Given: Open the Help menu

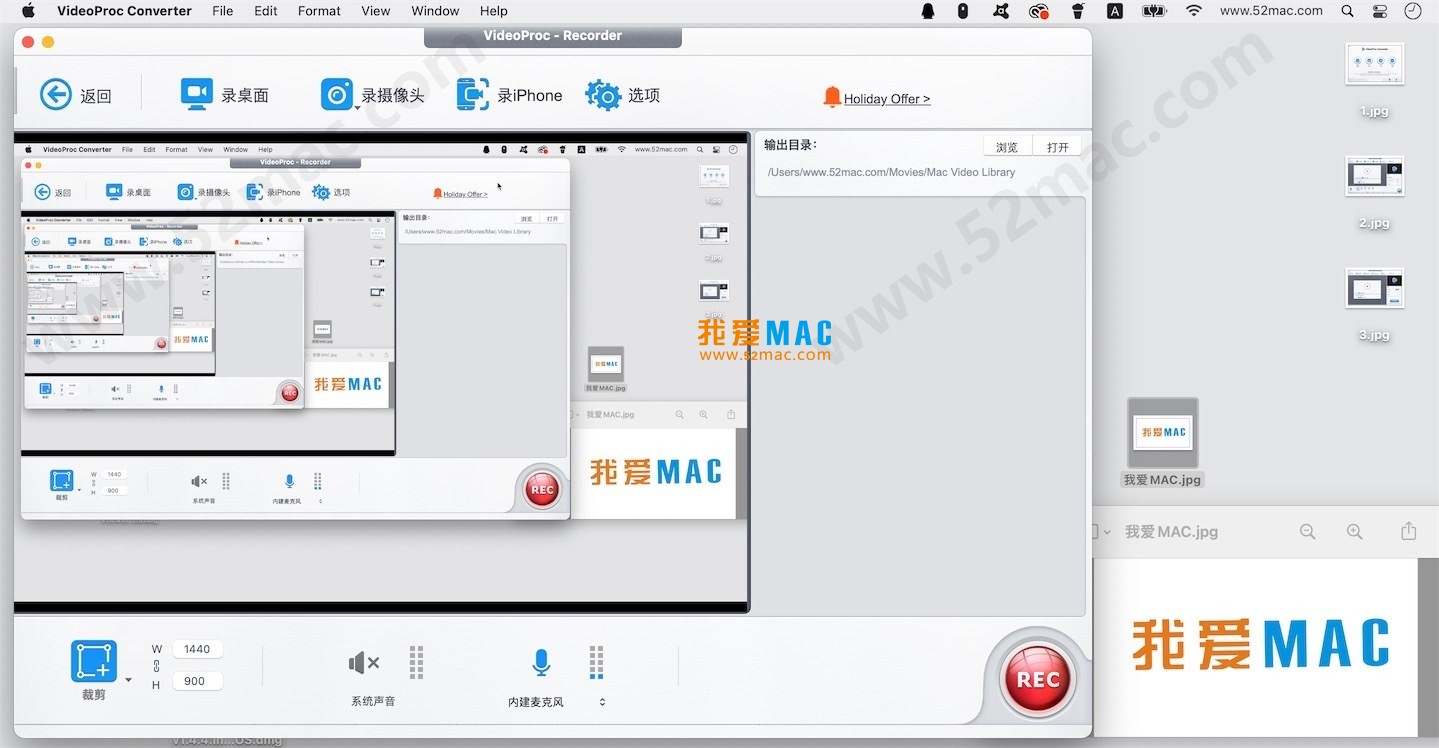Looking at the screenshot, I should (x=494, y=11).
